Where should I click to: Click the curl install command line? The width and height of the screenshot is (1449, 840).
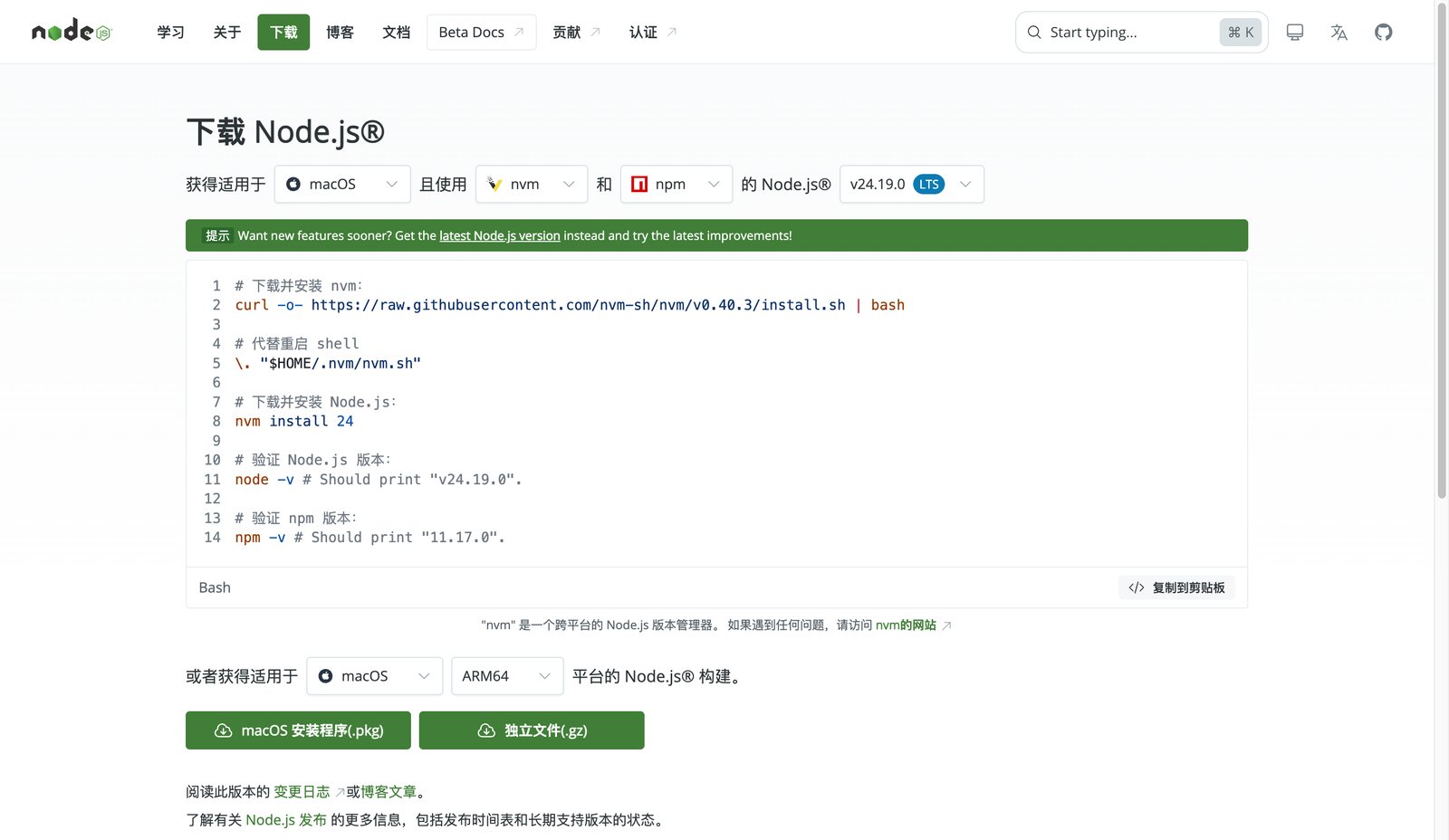(570, 305)
